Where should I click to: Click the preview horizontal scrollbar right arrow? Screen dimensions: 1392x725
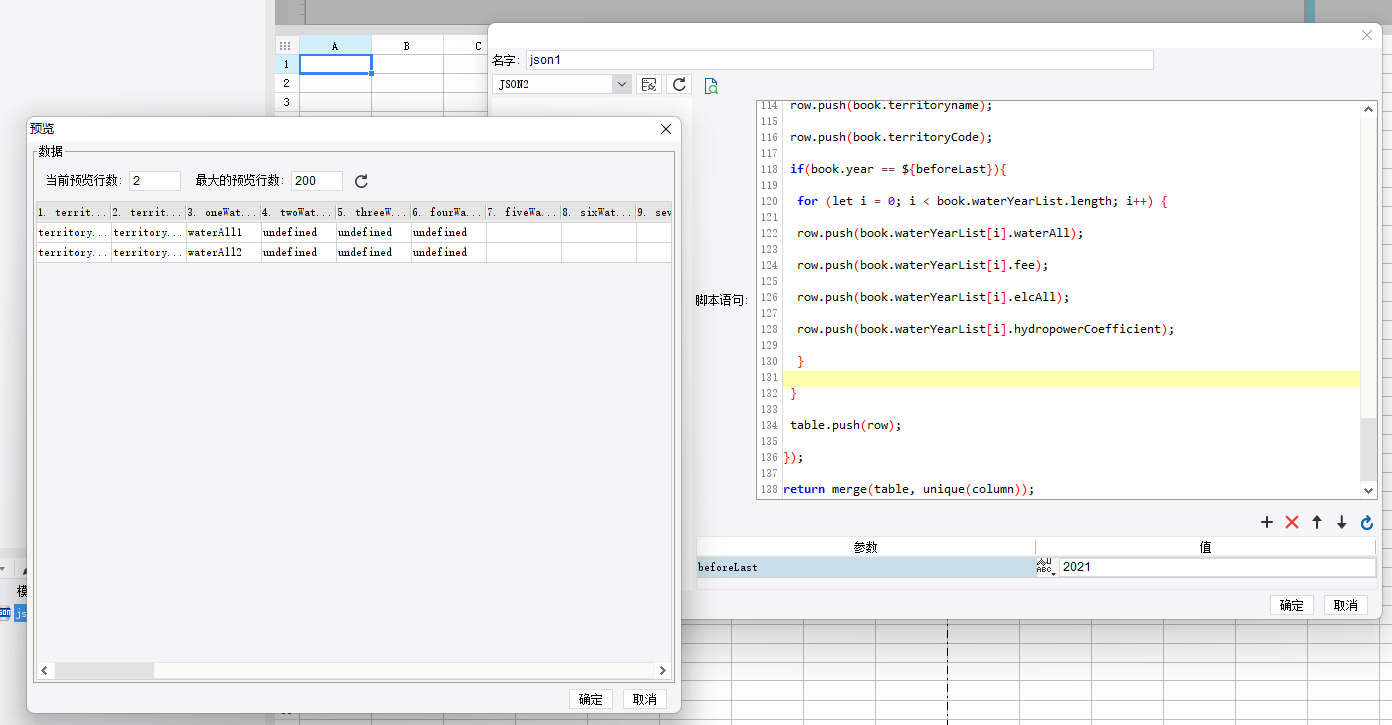point(662,671)
